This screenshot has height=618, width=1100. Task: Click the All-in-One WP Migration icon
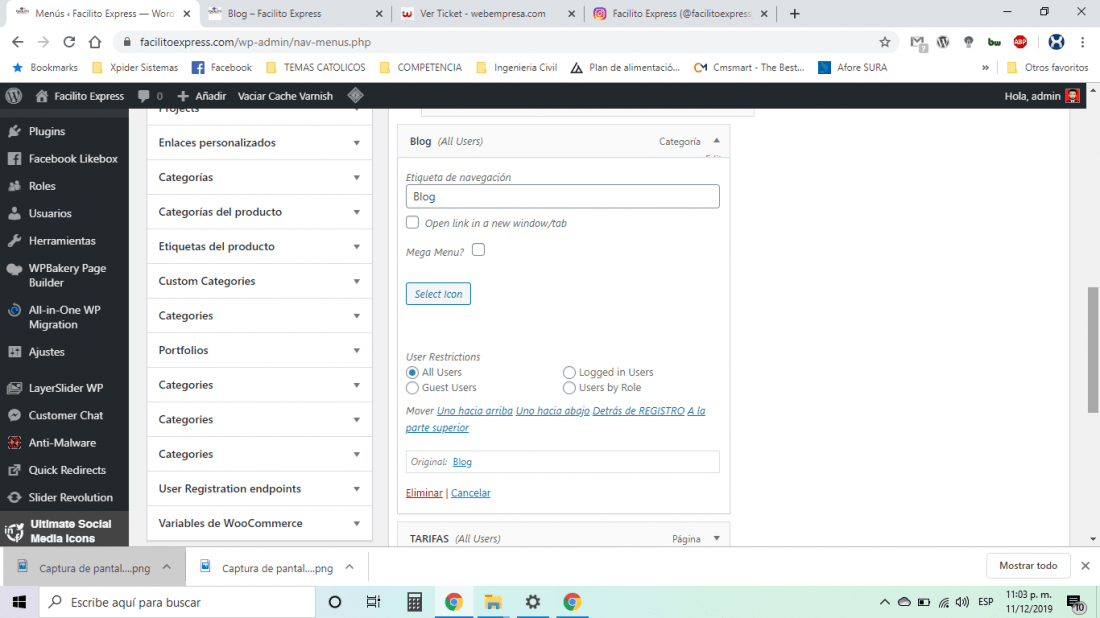tap(14, 310)
